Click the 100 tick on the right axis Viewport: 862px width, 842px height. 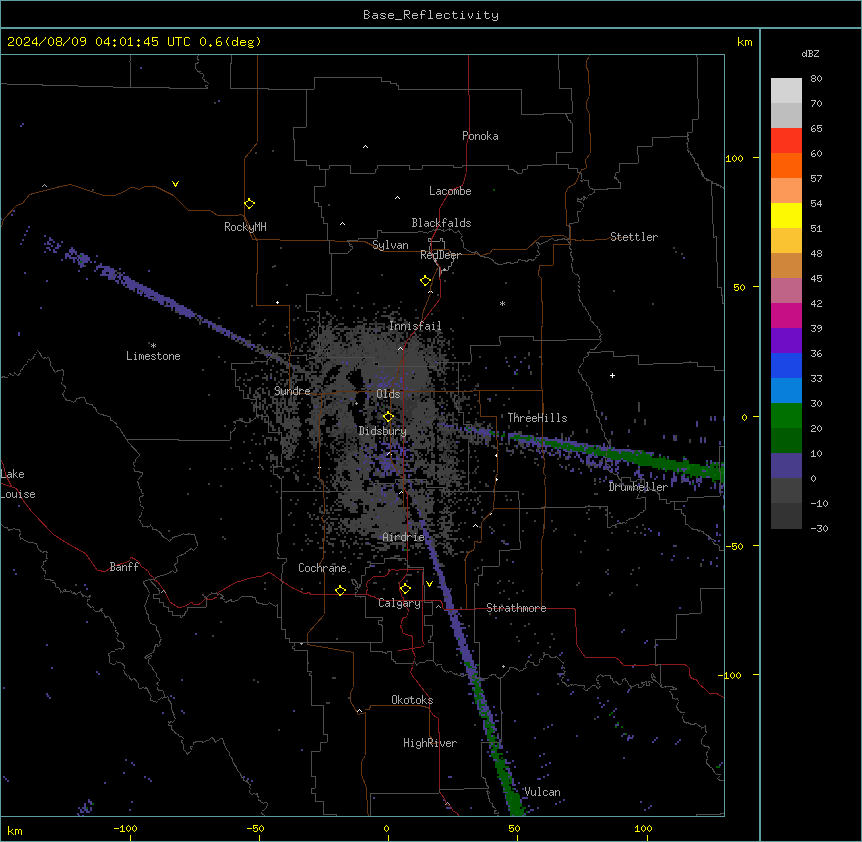(734, 159)
